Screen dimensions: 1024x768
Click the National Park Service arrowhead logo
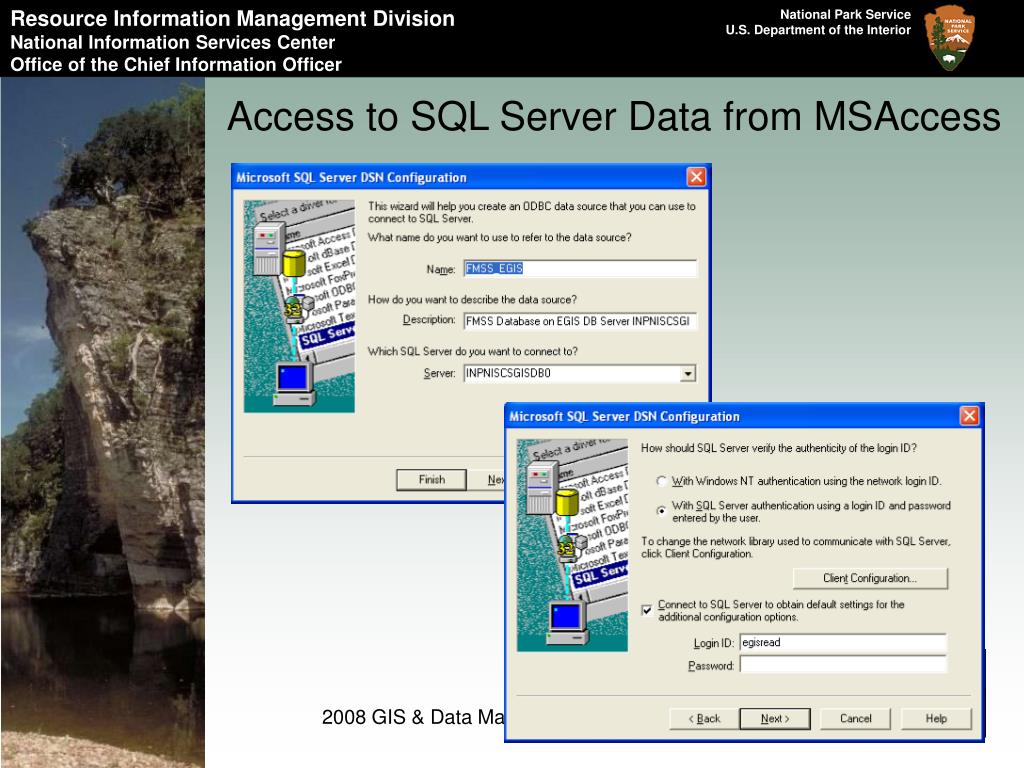pyautogui.click(x=950, y=37)
